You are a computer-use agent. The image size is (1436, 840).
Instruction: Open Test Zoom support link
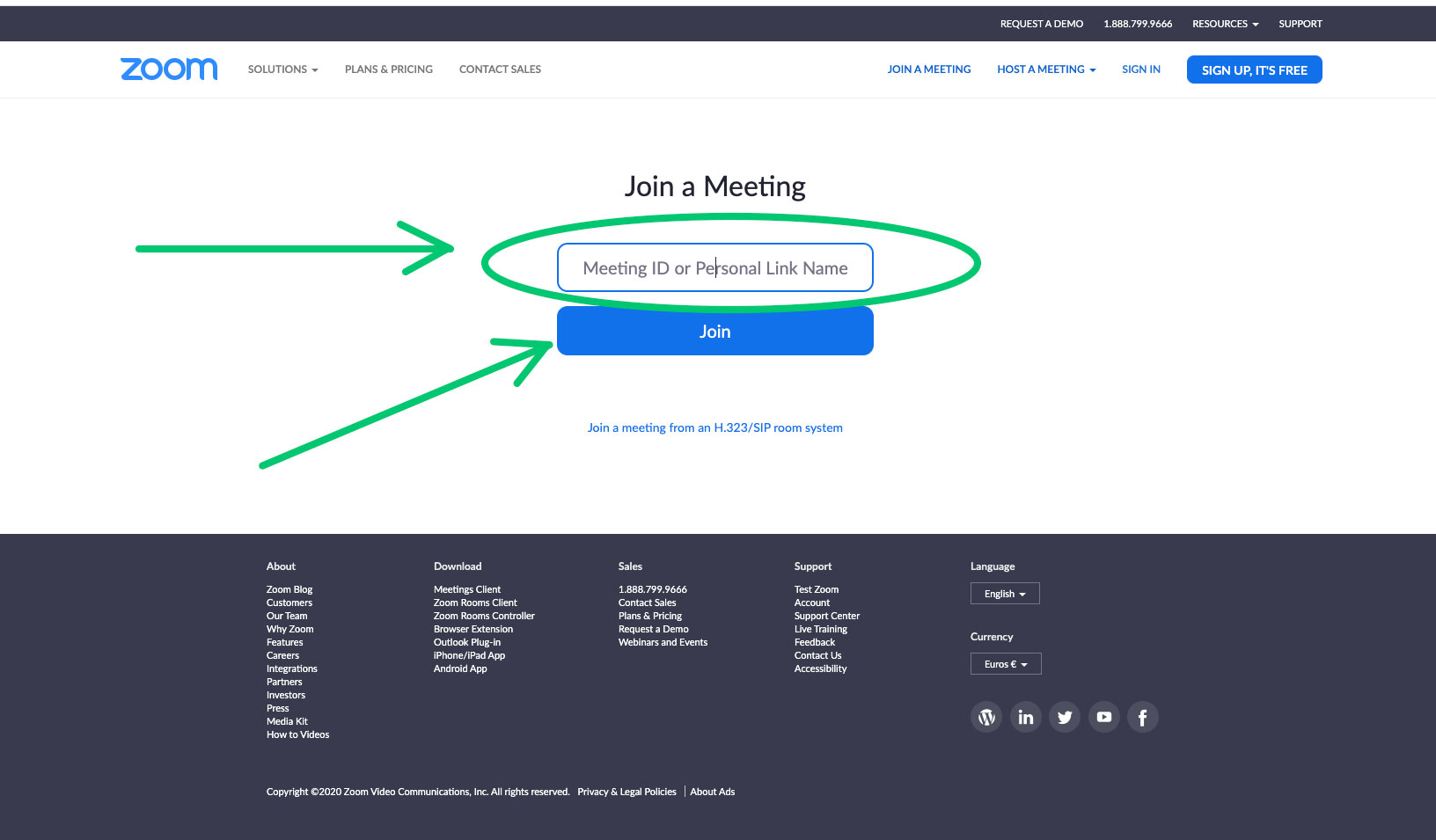[x=817, y=589]
